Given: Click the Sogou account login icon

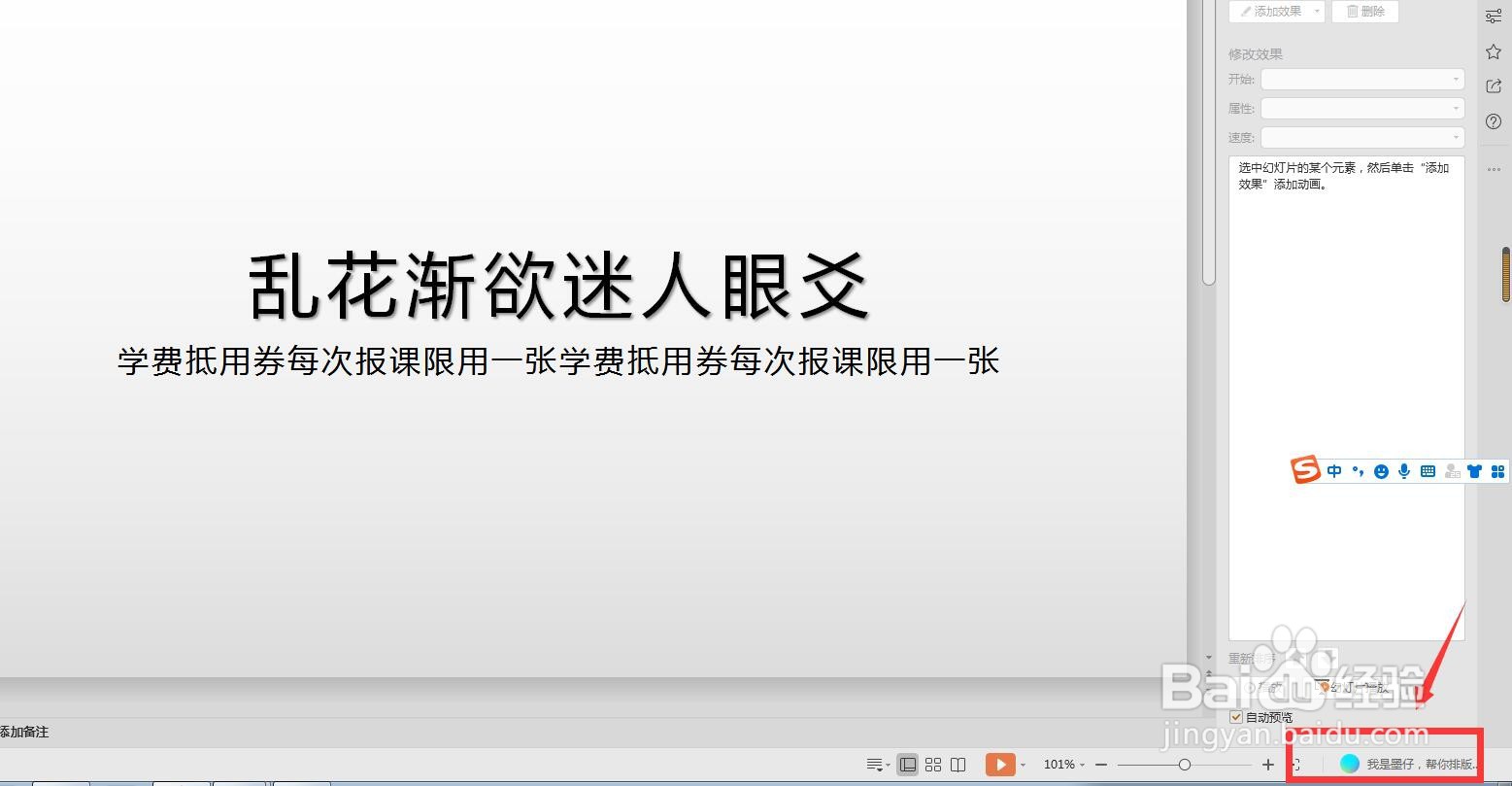Looking at the screenshot, I should (x=1452, y=471).
